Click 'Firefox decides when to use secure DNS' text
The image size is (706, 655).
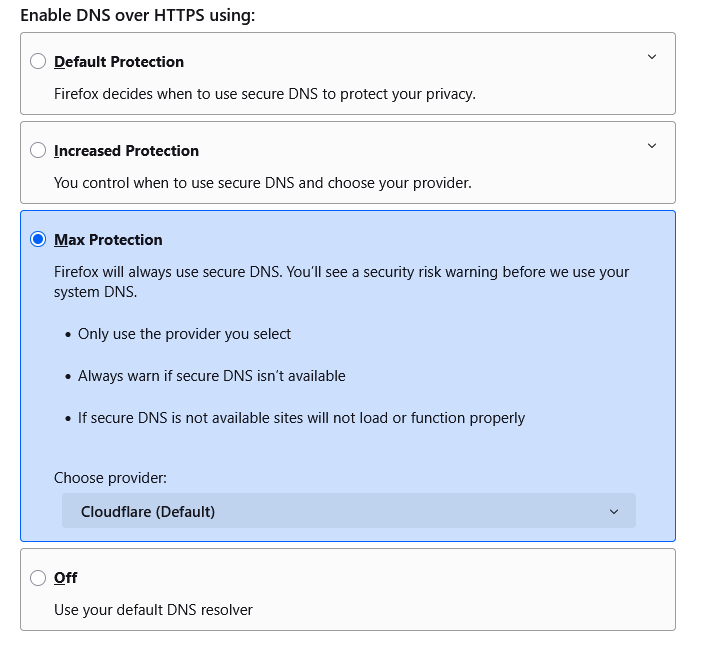point(264,94)
